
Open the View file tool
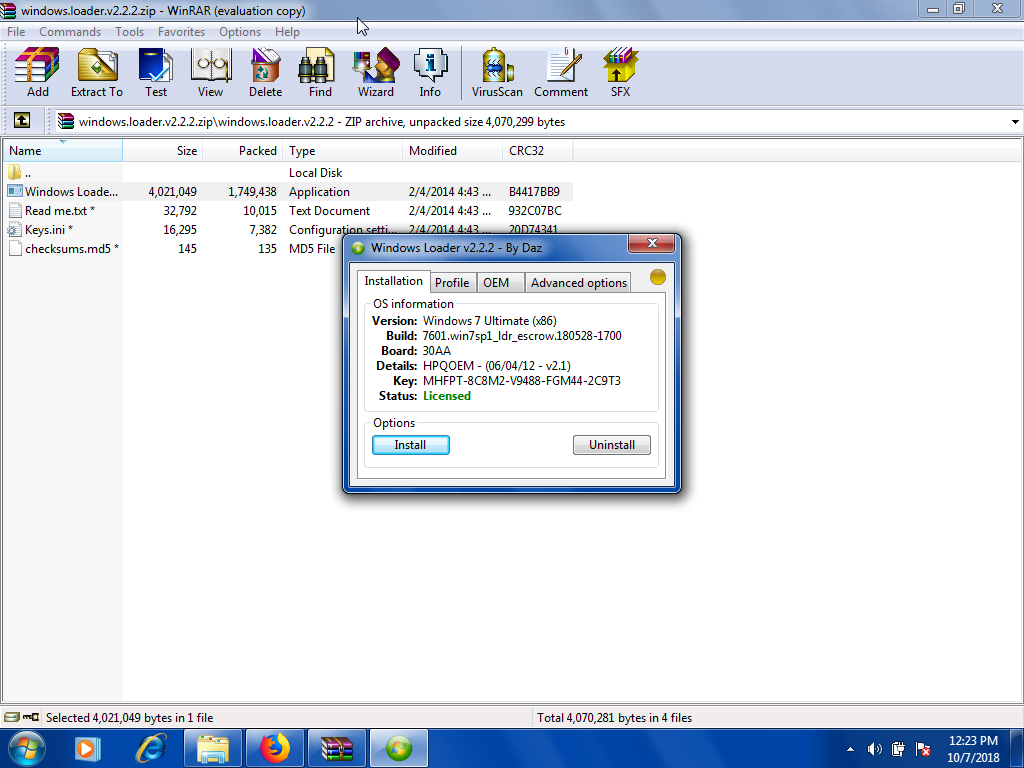click(x=210, y=72)
